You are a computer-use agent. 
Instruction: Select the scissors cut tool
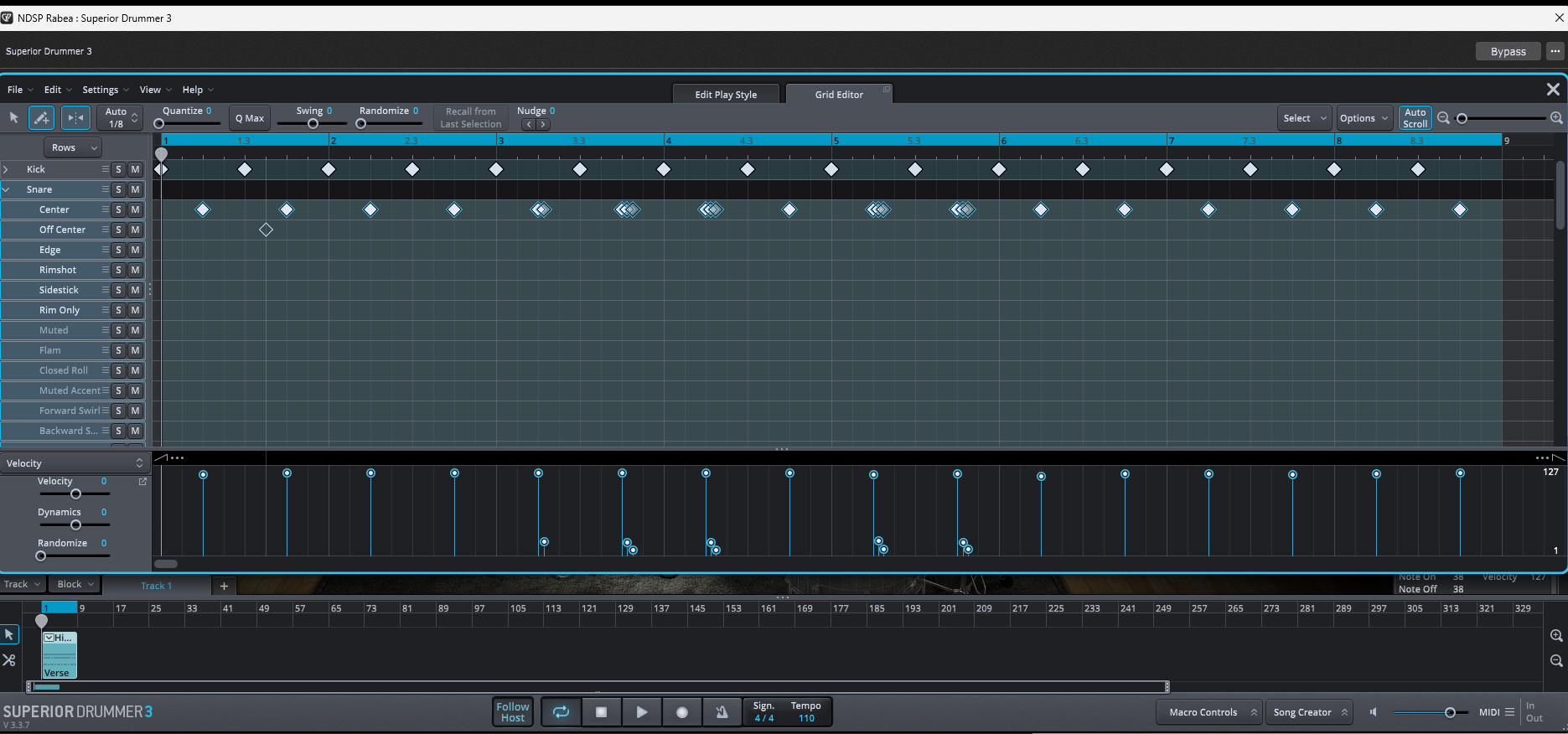(9, 660)
